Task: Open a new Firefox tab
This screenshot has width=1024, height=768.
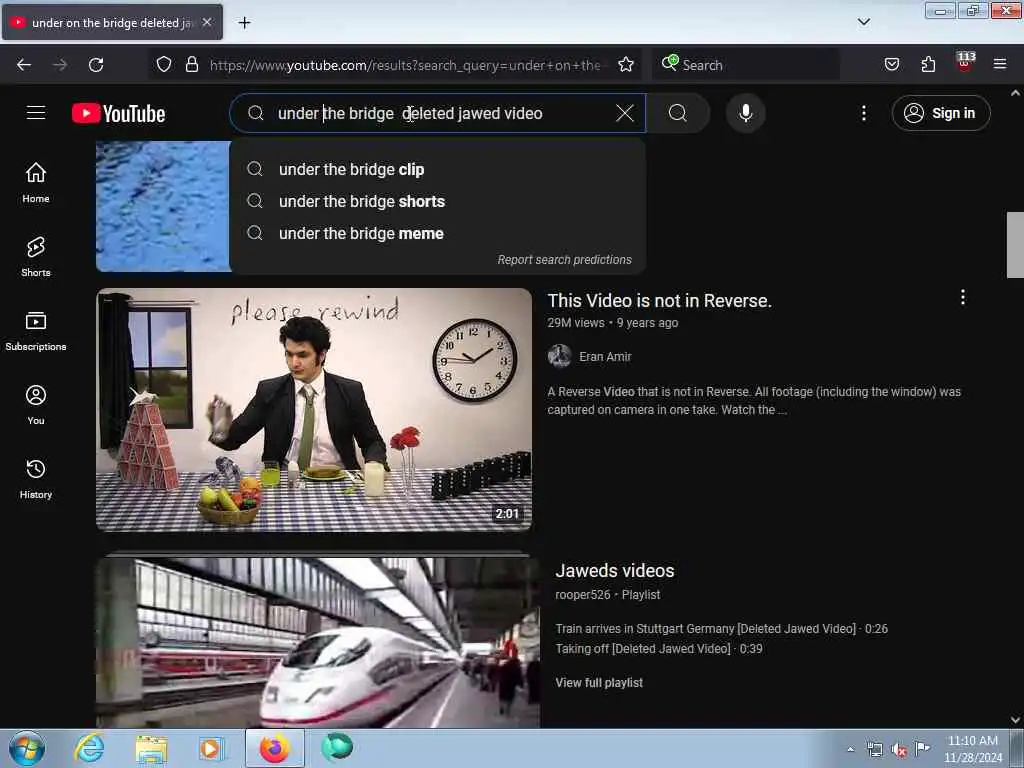Action: pos(244,23)
